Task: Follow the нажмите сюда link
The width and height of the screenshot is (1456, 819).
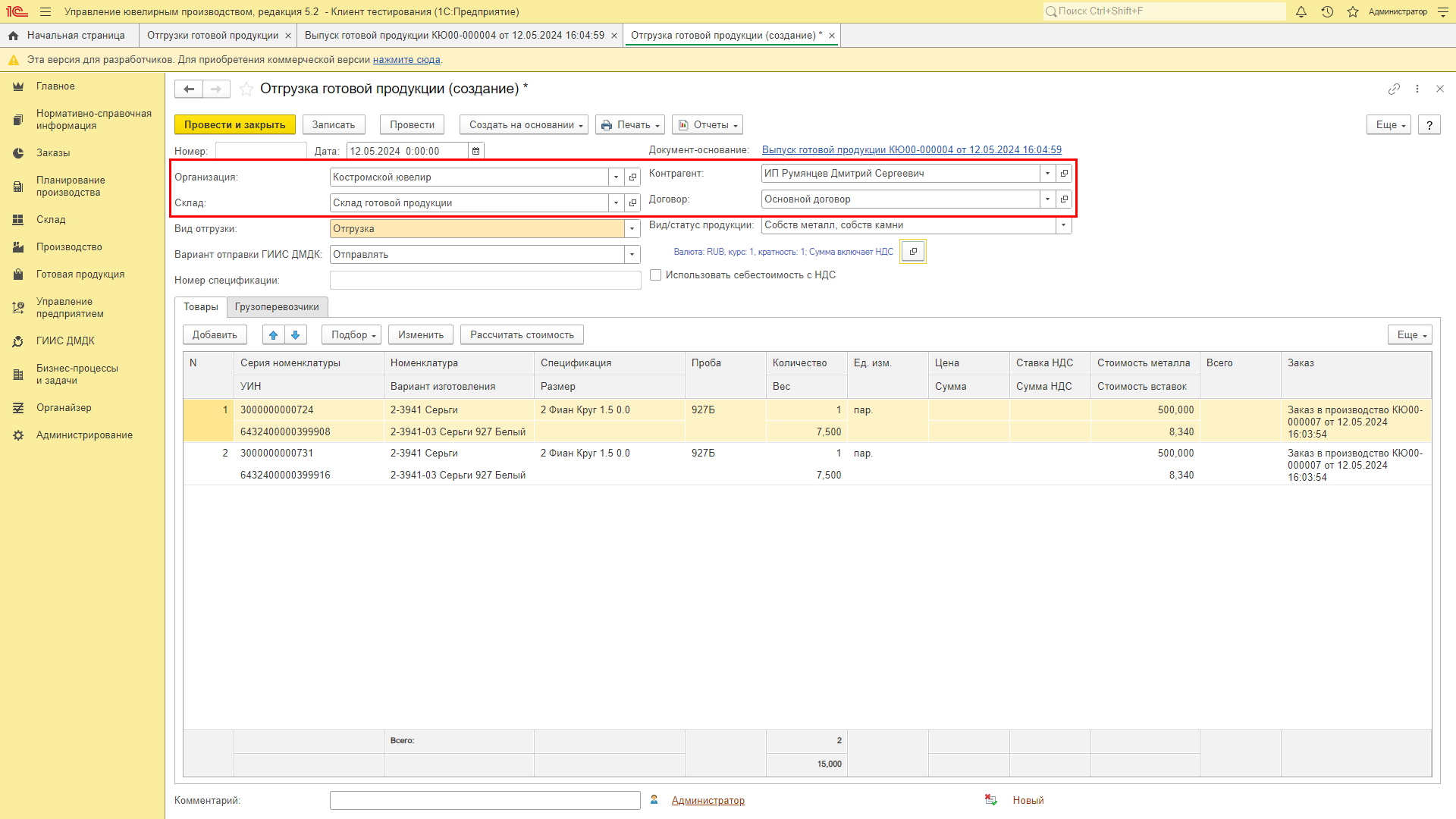Action: 406,60
